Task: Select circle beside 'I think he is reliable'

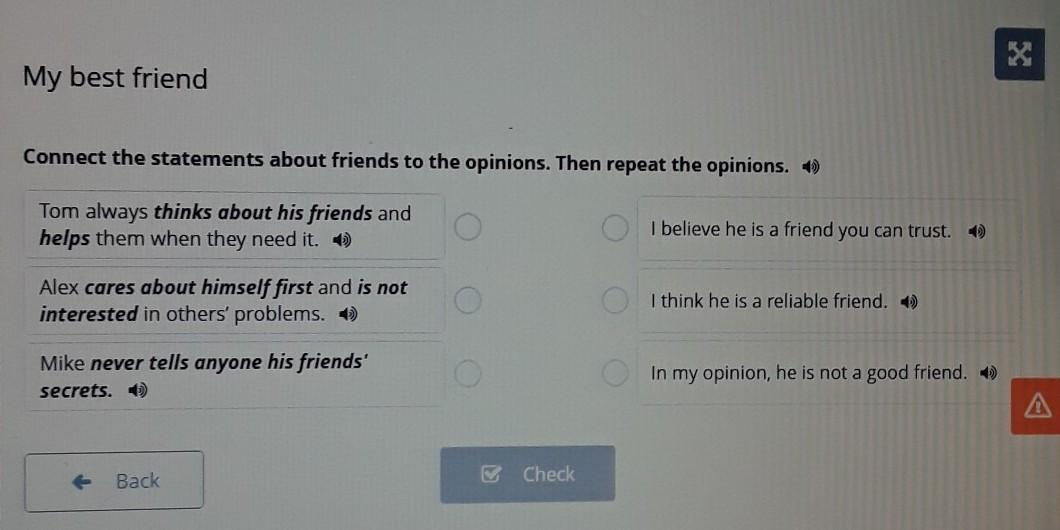Action: tap(615, 301)
